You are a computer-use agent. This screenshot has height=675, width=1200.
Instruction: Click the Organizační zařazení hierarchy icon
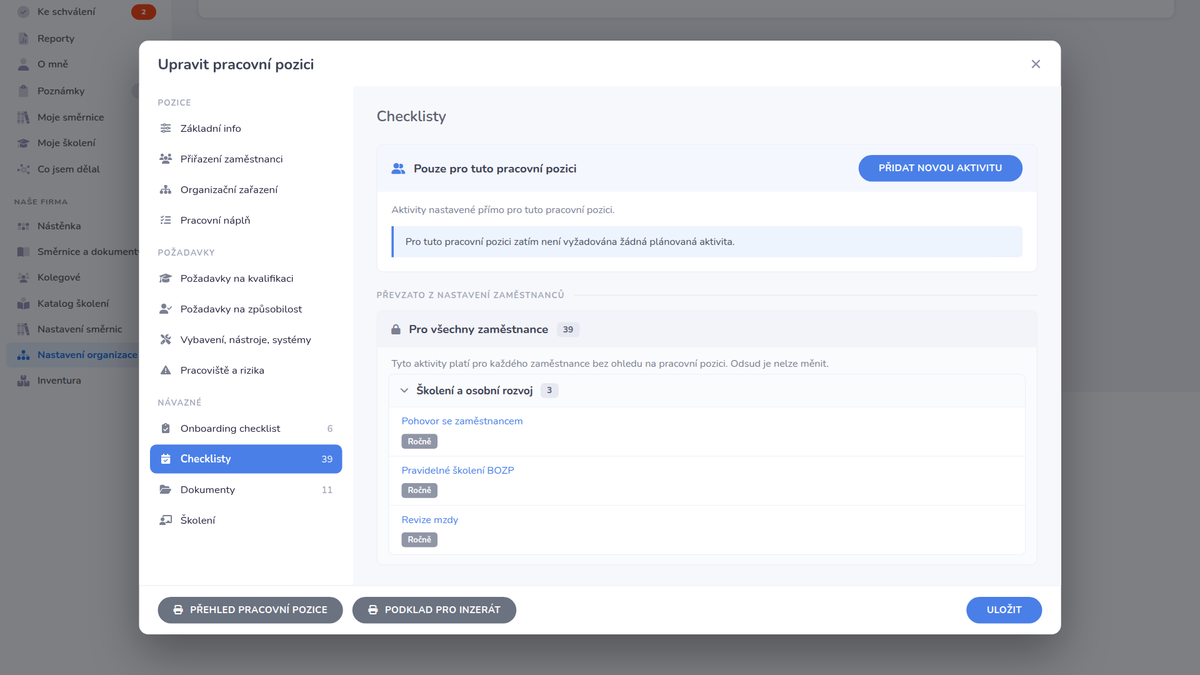point(166,190)
